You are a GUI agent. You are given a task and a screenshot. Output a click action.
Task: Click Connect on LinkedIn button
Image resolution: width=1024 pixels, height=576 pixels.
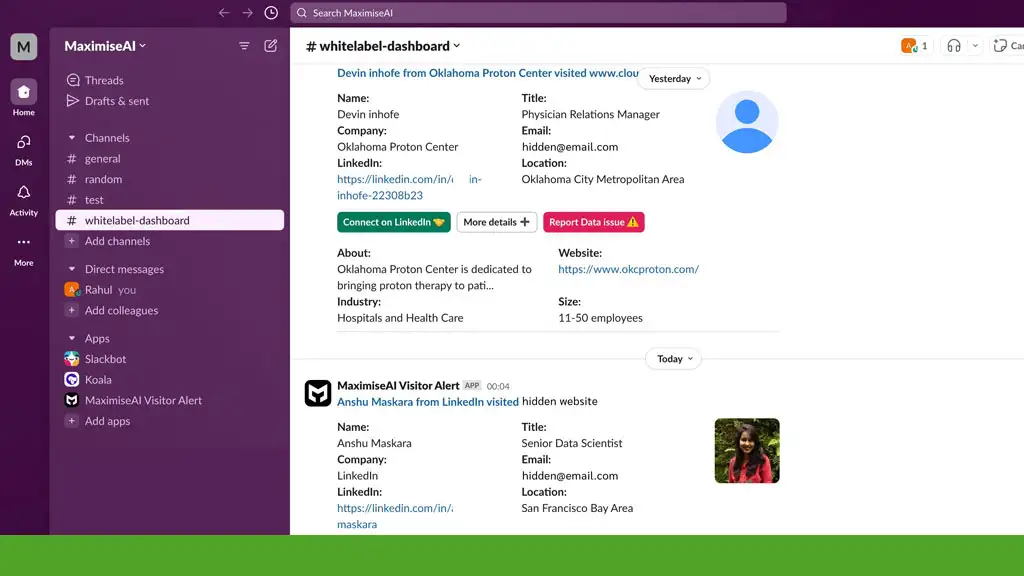point(394,222)
